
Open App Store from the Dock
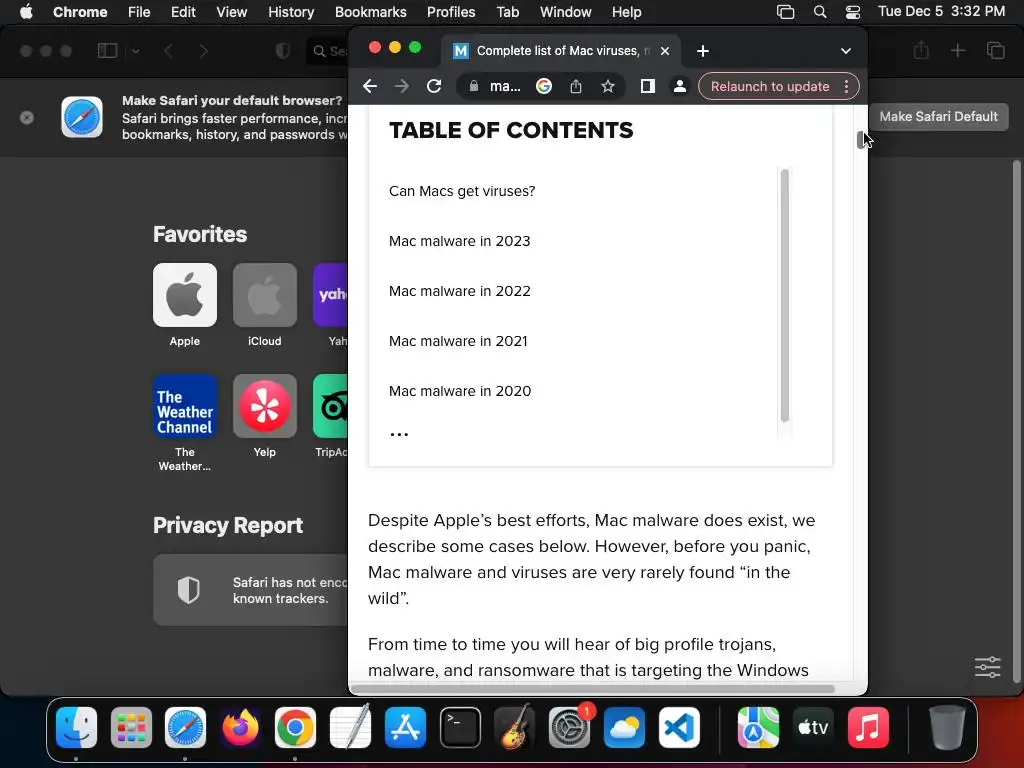point(405,727)
